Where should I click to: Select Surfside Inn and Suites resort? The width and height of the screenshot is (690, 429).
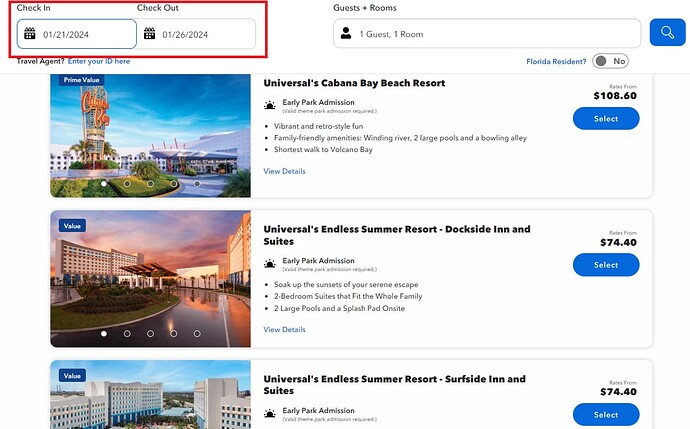click(x=606, y=414)
